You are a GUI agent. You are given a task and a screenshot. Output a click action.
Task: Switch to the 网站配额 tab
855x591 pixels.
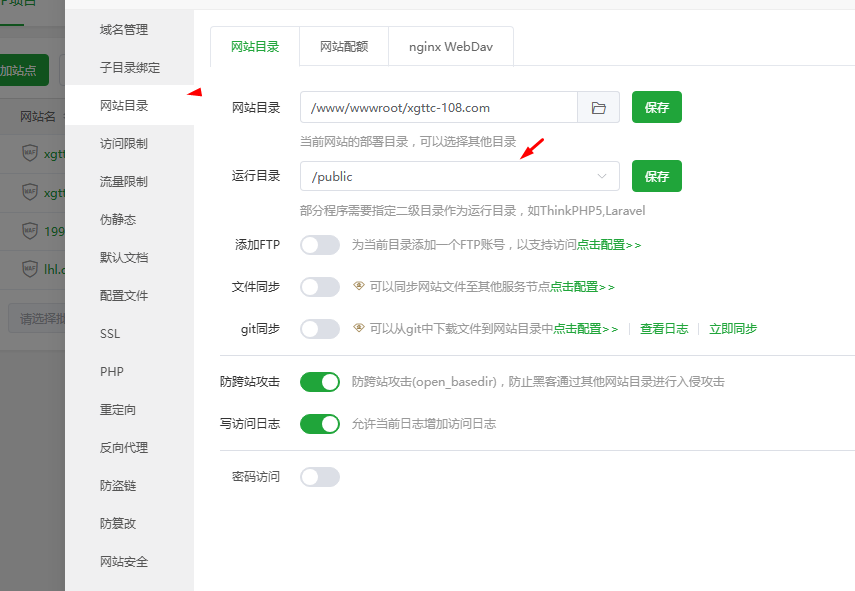[x=344, y=46]
